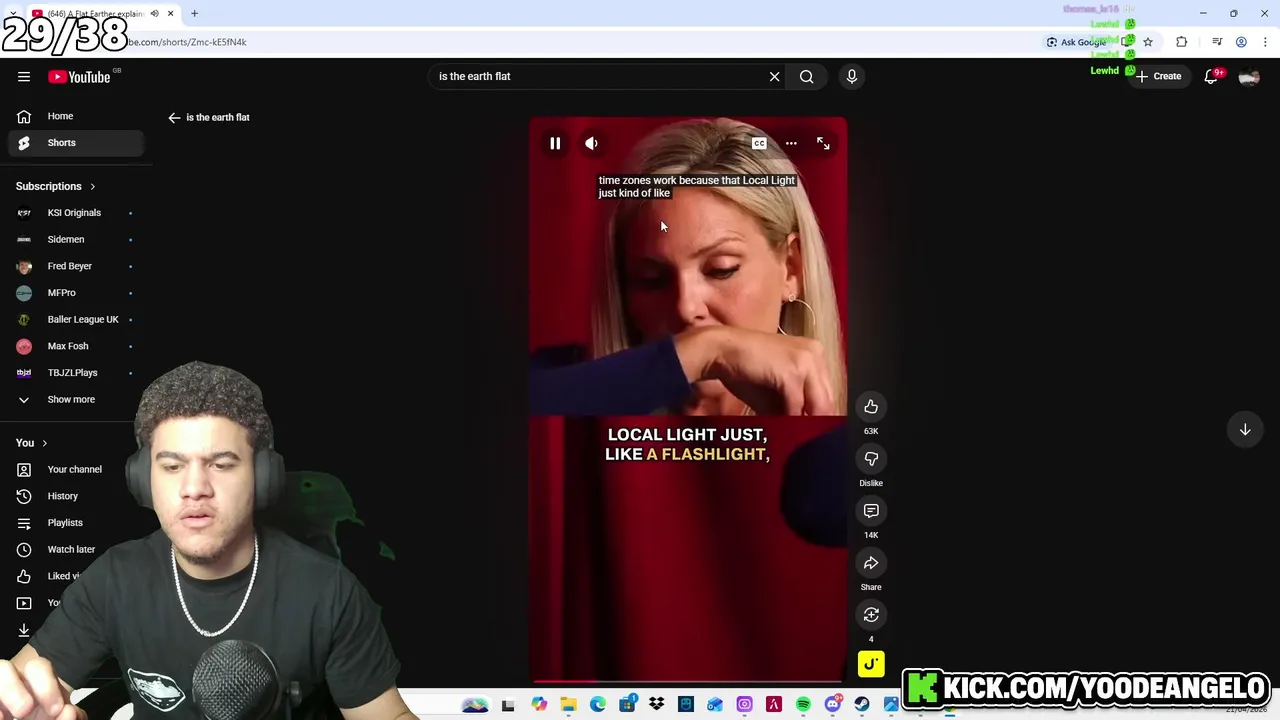Open the notifications bell

pos(1211,76)
